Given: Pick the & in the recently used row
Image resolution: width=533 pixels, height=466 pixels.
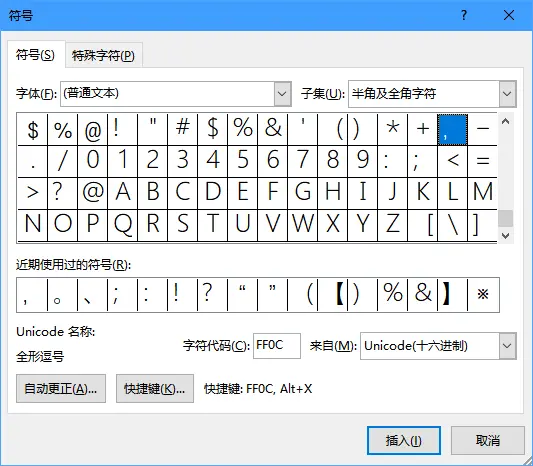Looking at the screenshot, I should [x=423, y=295].
